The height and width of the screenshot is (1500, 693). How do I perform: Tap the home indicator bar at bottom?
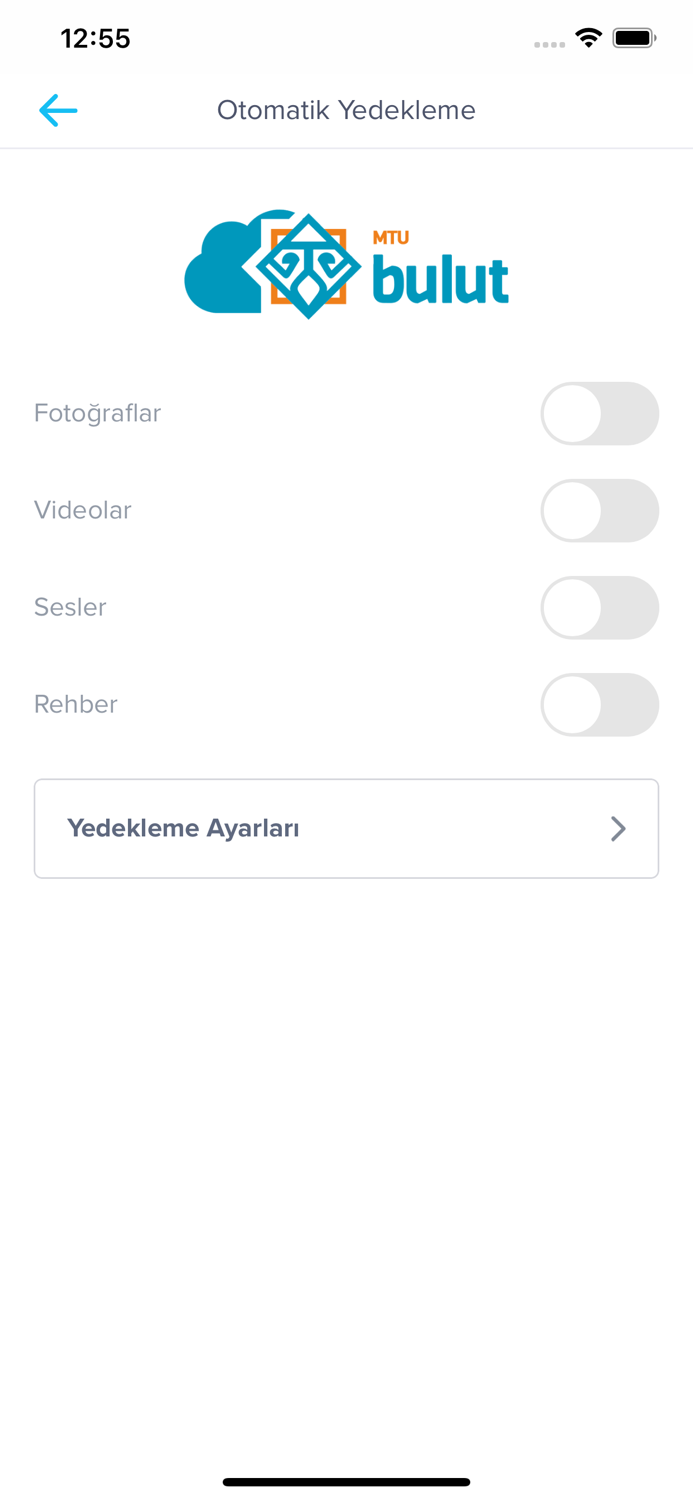click(346, 1481)
